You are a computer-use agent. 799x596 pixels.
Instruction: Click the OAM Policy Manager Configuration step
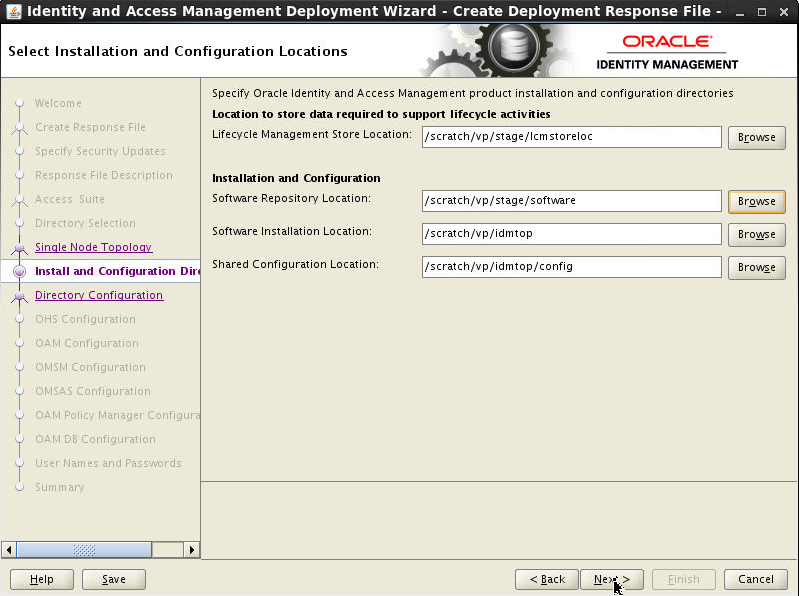point(117,415)
